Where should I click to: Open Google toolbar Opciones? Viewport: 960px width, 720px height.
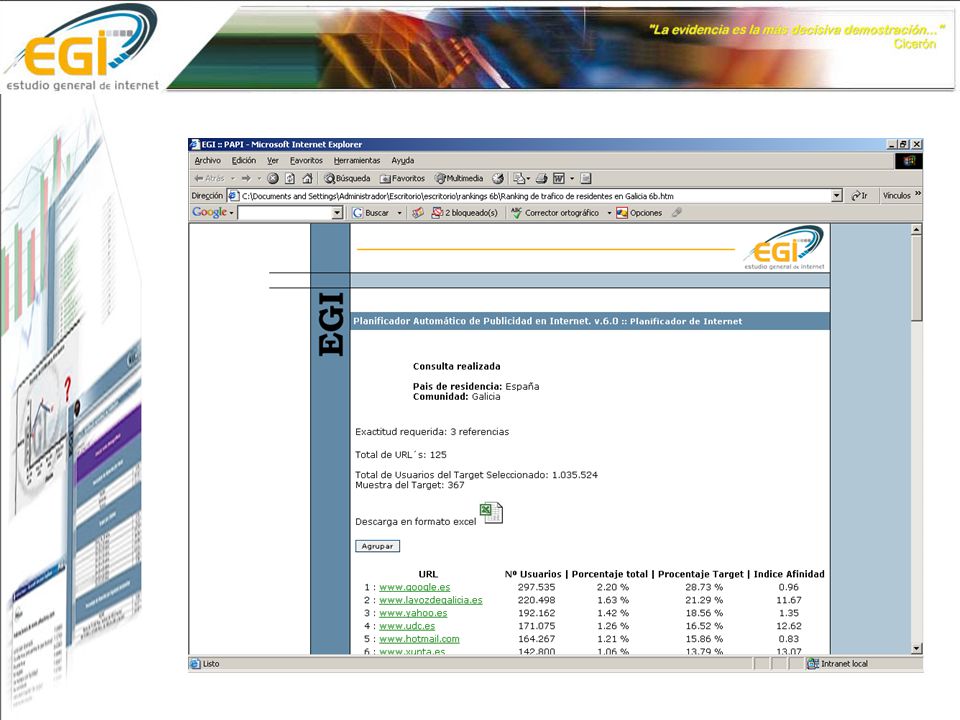click(x=639, y=212)
